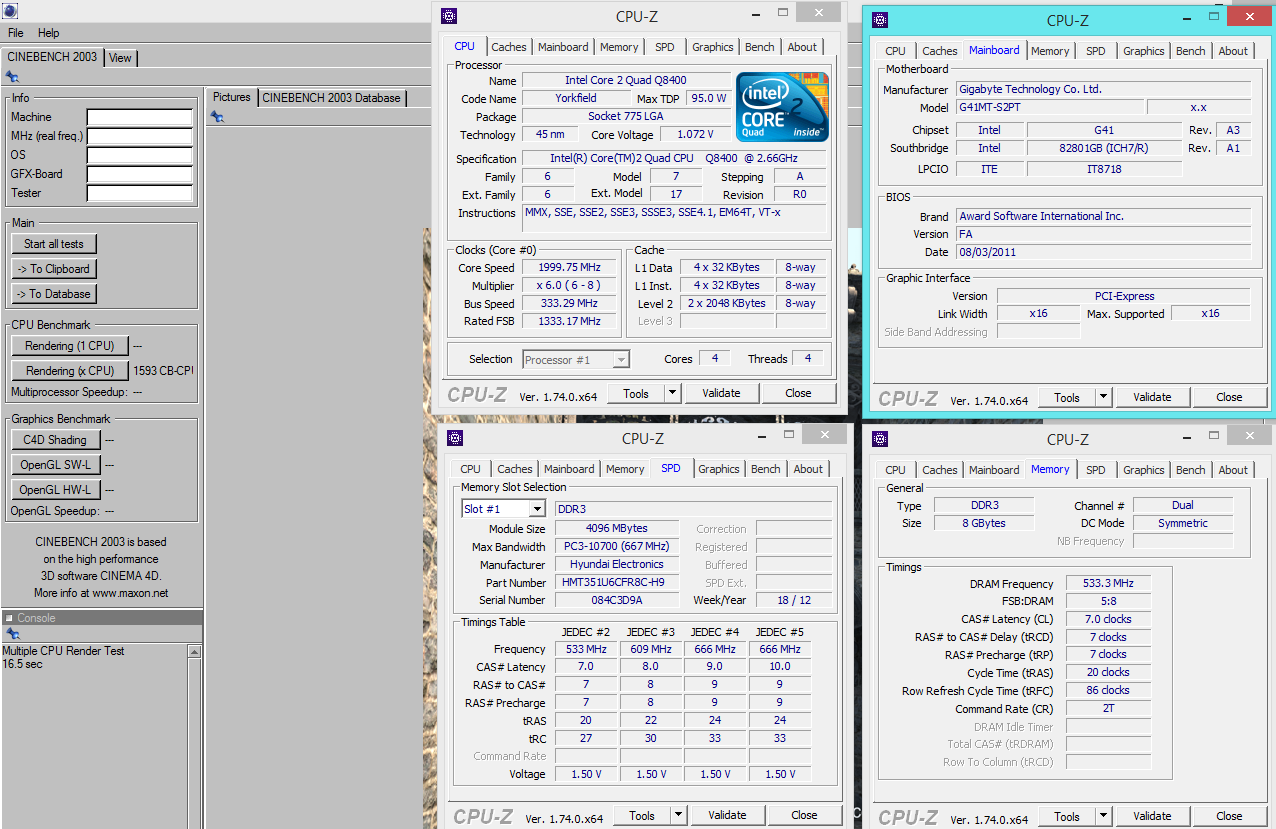Open the File menu in CINEBENCH
This screenshot has height=829, width=1276.
16,33
